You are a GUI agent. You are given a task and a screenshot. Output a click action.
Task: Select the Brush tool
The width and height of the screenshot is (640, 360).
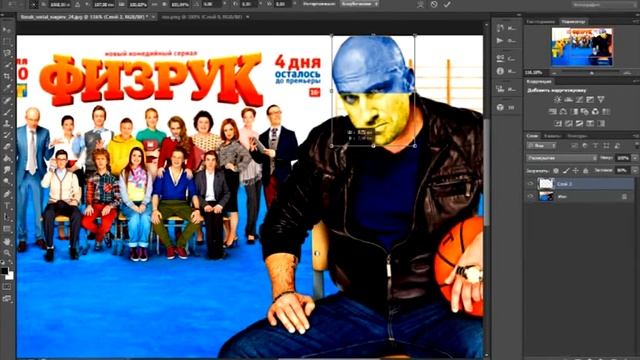point(7,112)
